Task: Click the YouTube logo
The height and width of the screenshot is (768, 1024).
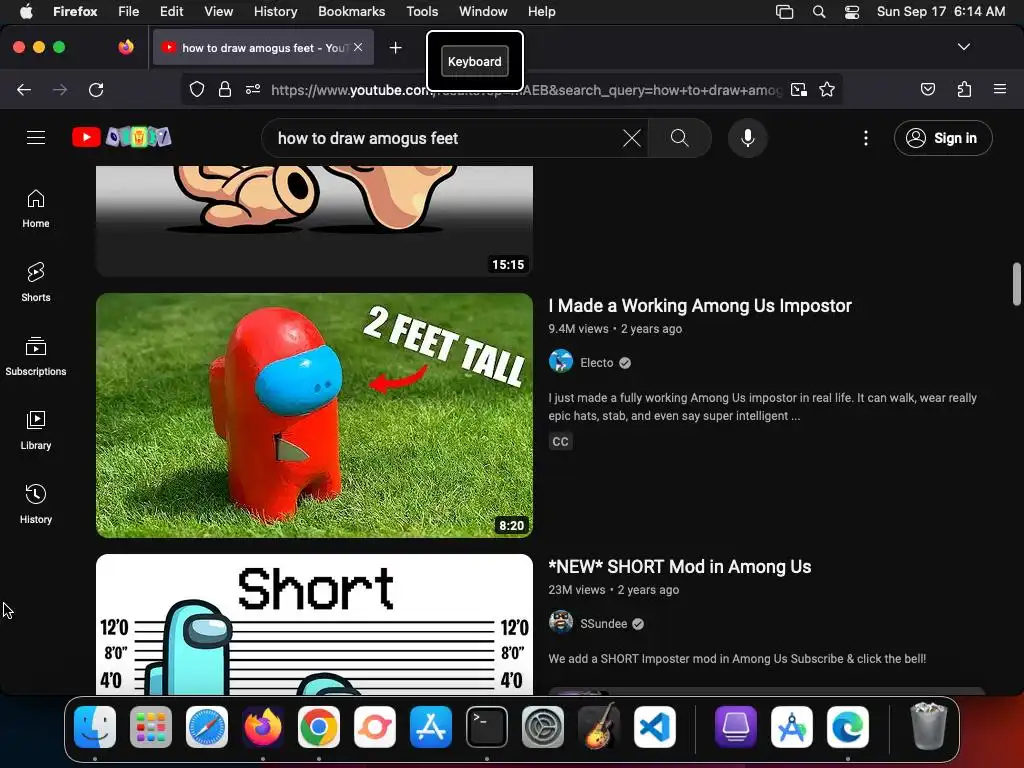Action: [121, 137]
